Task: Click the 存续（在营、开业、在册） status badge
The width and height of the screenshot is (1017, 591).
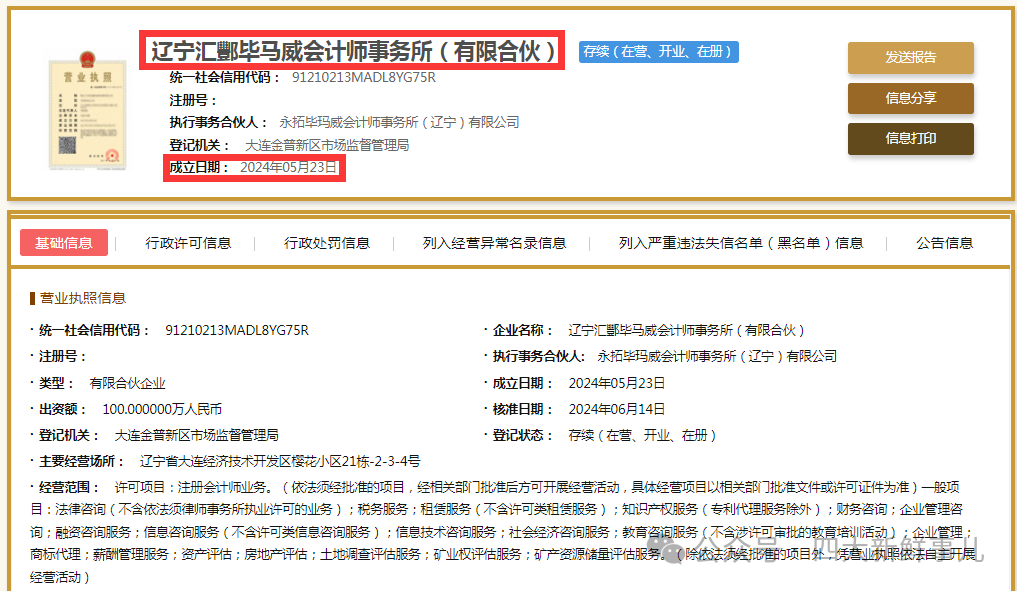Action: point(658,51)
